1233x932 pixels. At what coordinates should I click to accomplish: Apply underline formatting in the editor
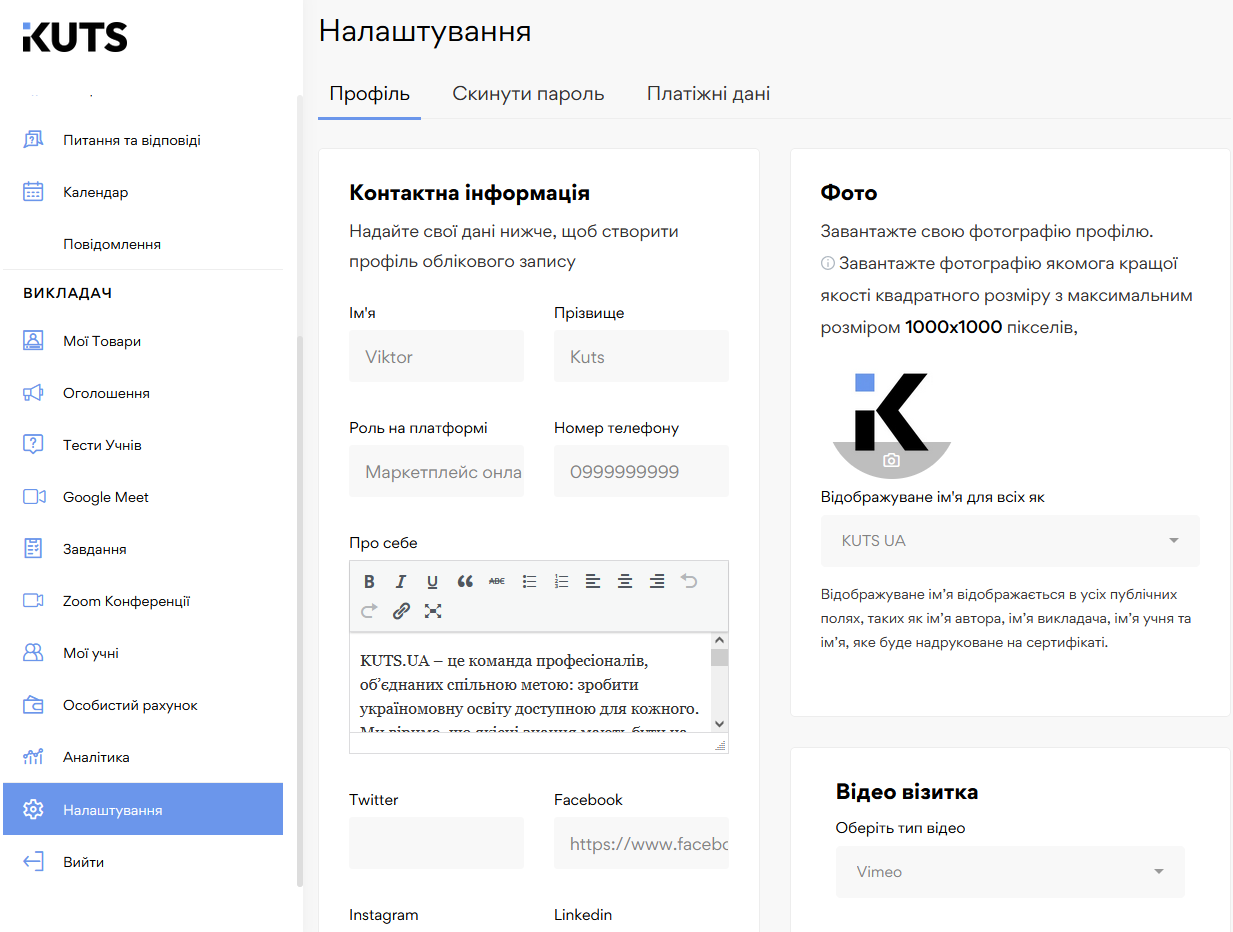coord(433,581)
